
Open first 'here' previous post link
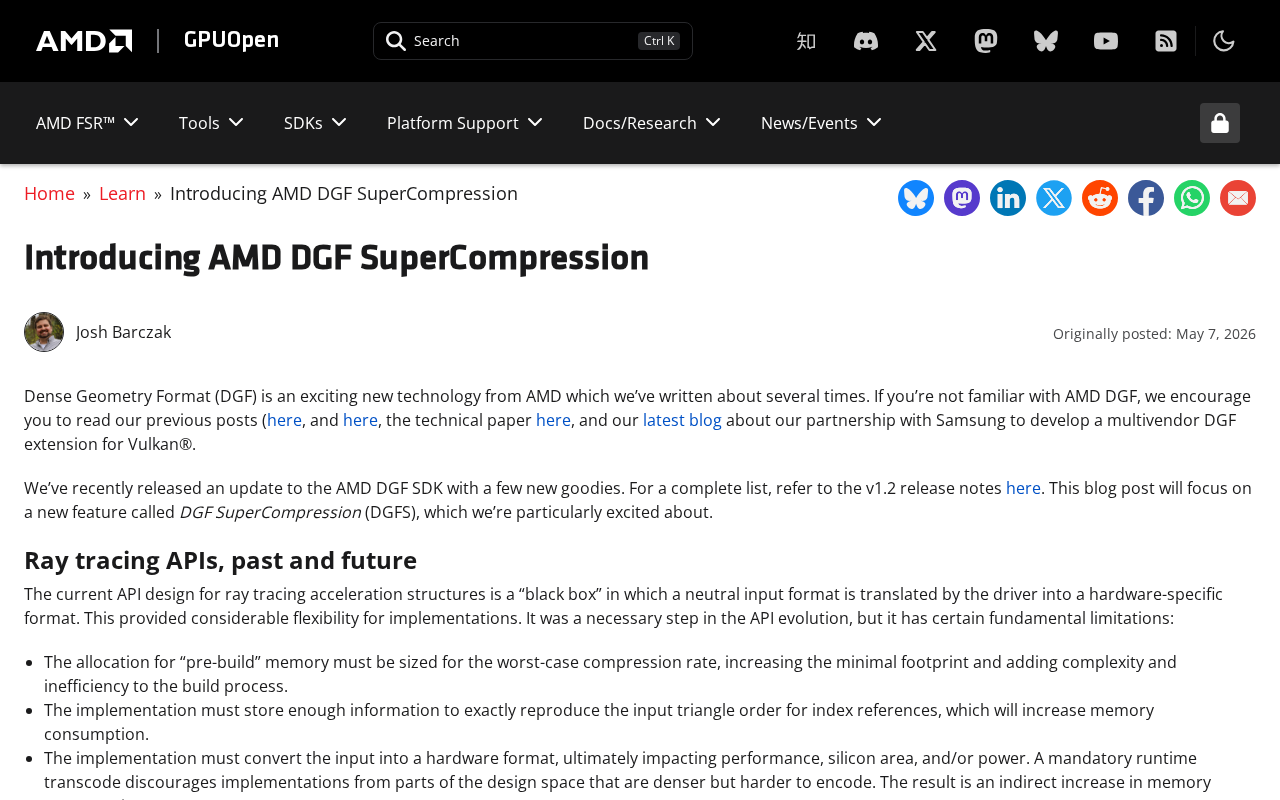pos(284,420)
